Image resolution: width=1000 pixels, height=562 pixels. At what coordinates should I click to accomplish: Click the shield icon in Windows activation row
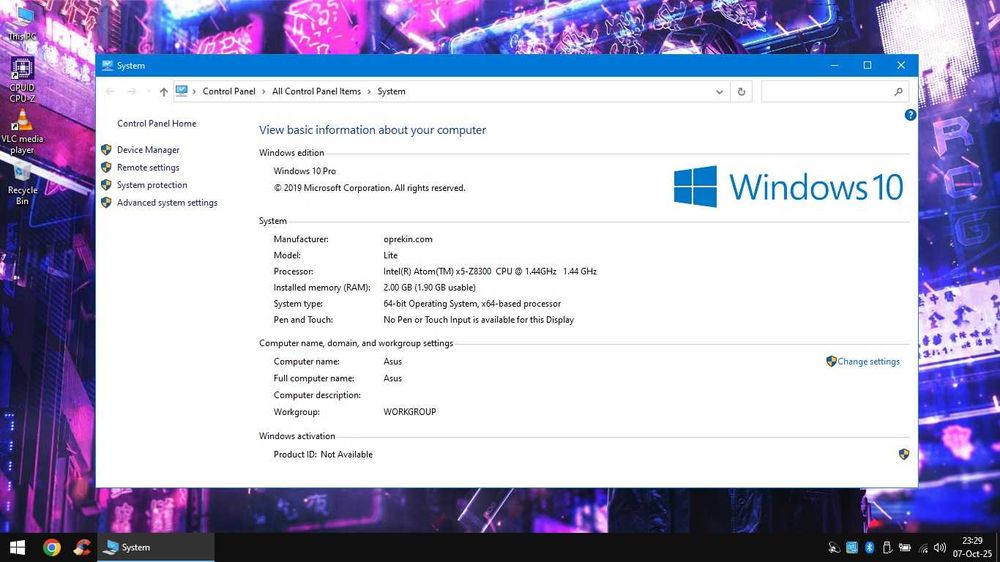pyautogui.click(x=904, y=454)
